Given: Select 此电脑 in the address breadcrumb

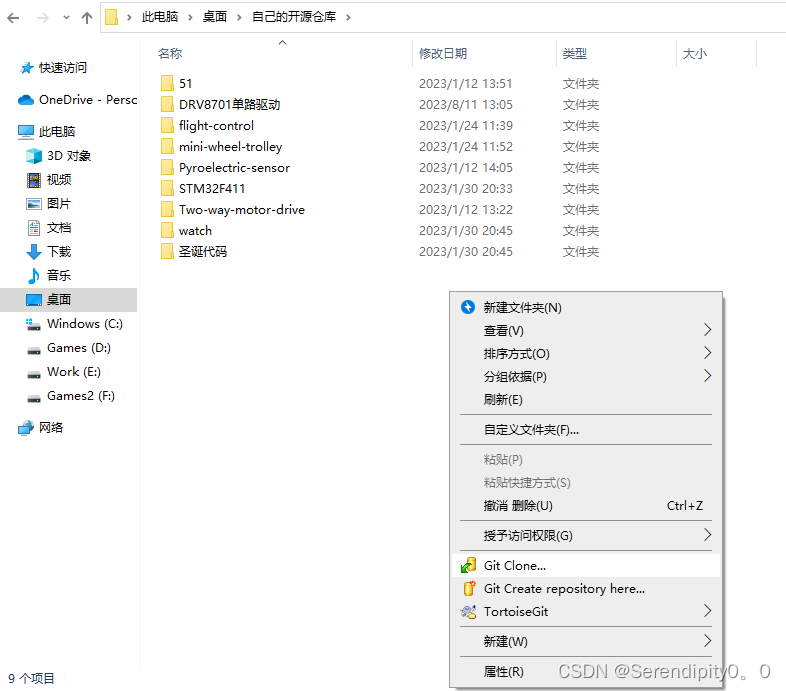Looking at the screenshot, I should (160, 17).
